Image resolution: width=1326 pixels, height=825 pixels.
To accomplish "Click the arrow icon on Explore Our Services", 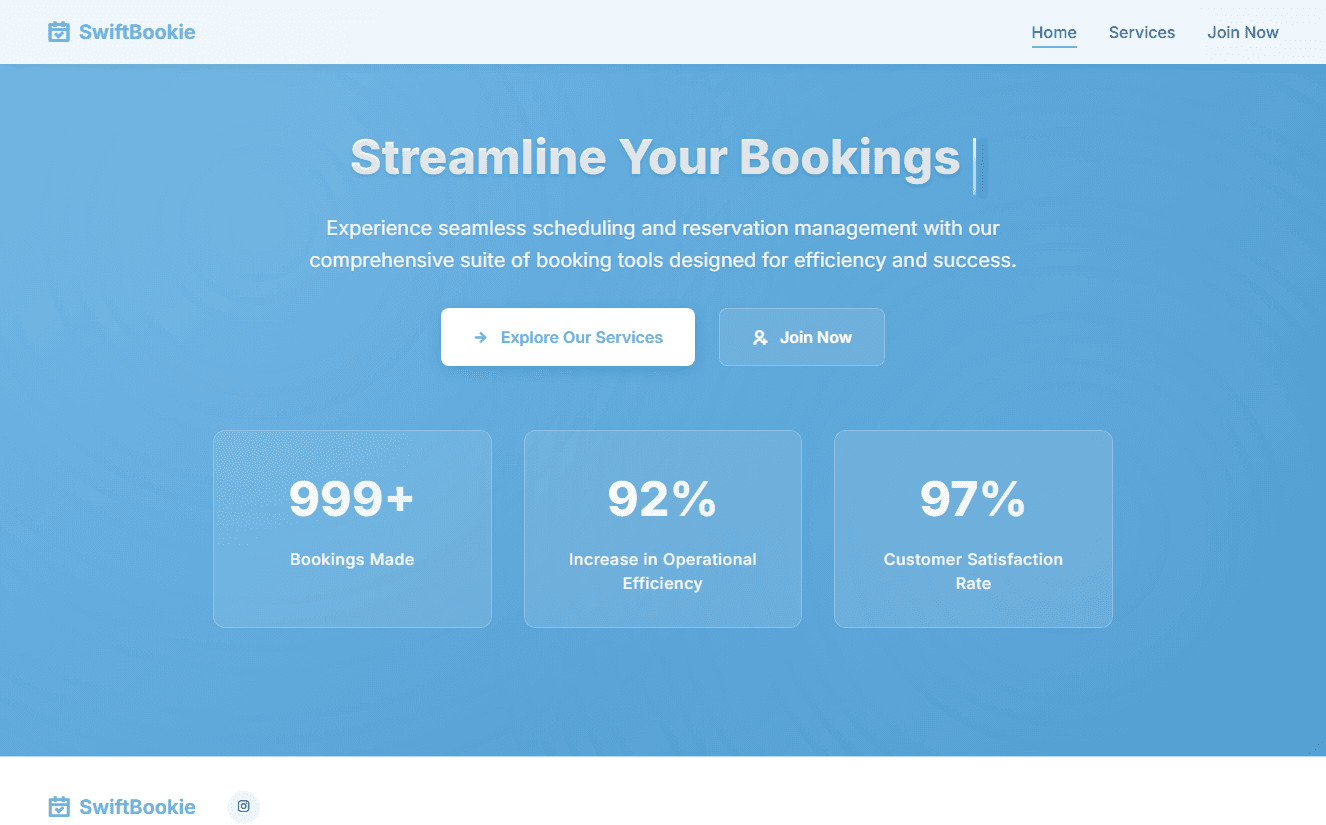I will [481, 338].
